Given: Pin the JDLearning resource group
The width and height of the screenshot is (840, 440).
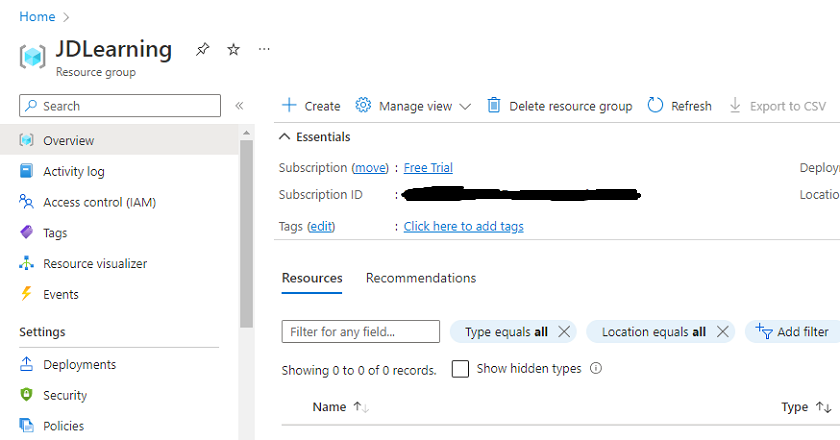Looking at the screenshot, I should coord(202,50).
